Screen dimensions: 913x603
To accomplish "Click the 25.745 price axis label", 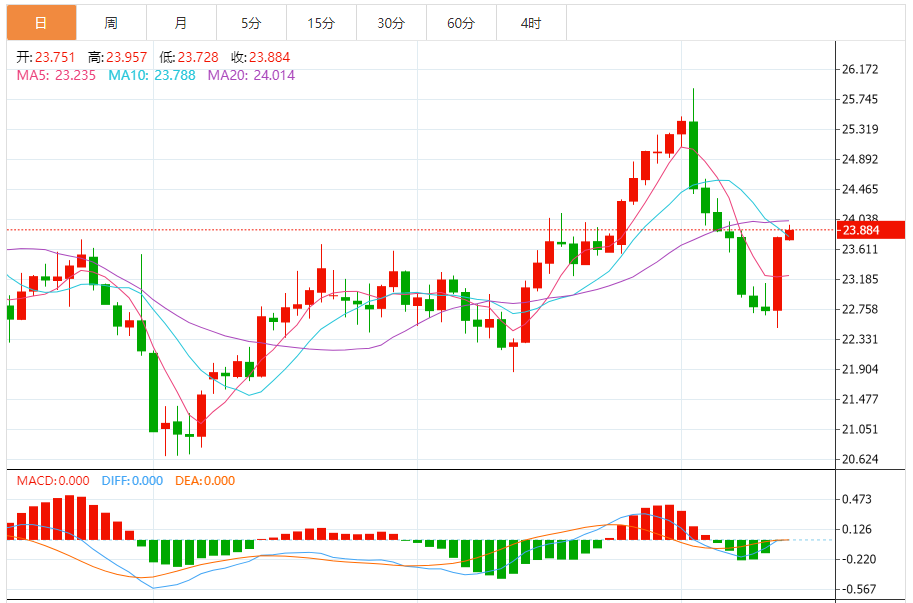I will (x=860, y=99).
